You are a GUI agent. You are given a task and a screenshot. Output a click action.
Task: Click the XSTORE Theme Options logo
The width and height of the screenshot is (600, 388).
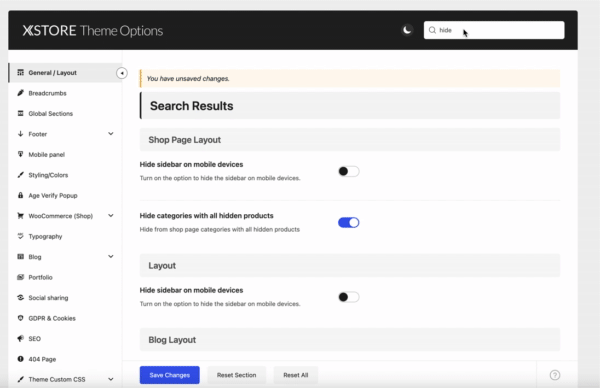coord(93,31)
